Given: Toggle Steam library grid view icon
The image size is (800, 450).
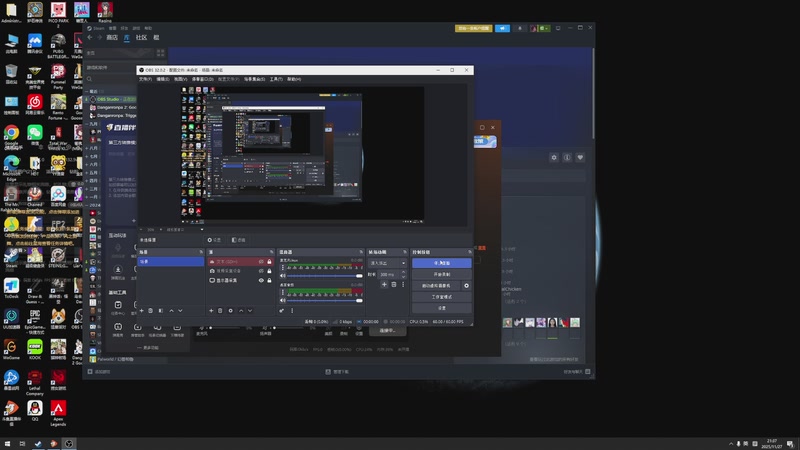Looking at the screenshot, I should 161,53.
